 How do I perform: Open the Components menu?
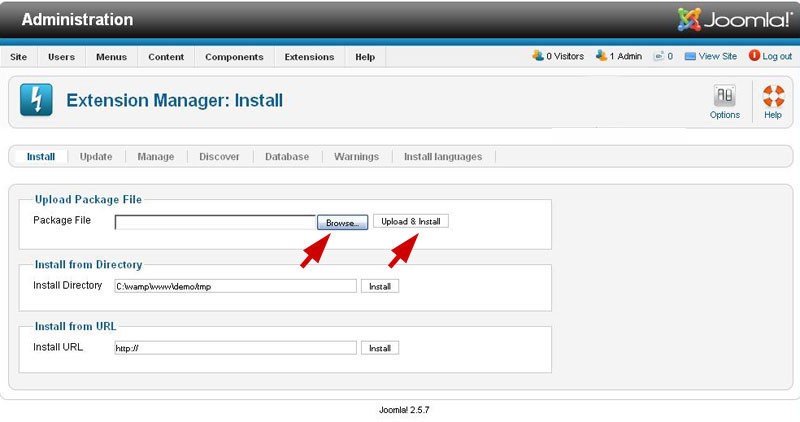234,57
